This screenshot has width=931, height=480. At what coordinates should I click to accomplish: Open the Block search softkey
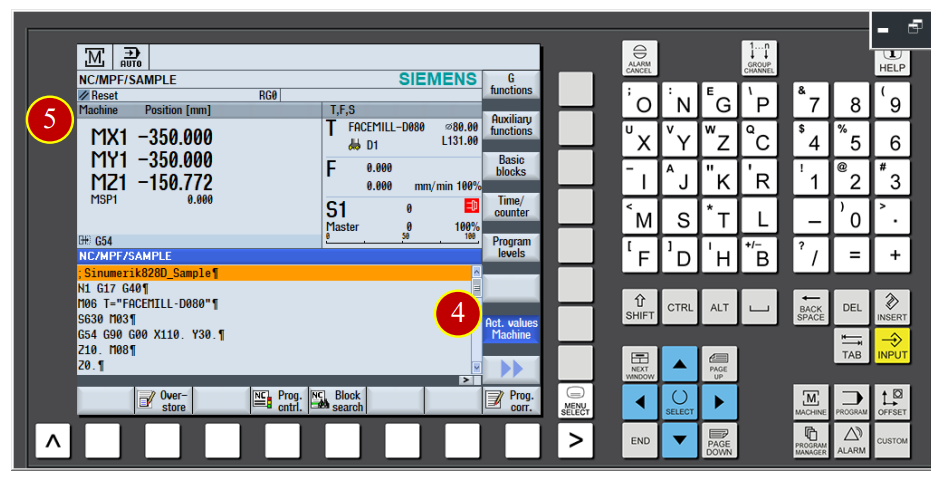(x=337, y=401)
